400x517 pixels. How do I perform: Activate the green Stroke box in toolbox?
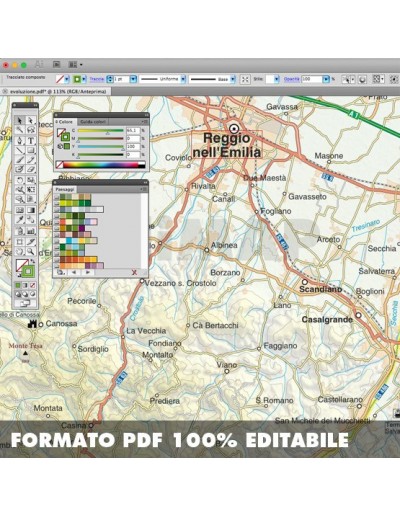pos(28,271)
